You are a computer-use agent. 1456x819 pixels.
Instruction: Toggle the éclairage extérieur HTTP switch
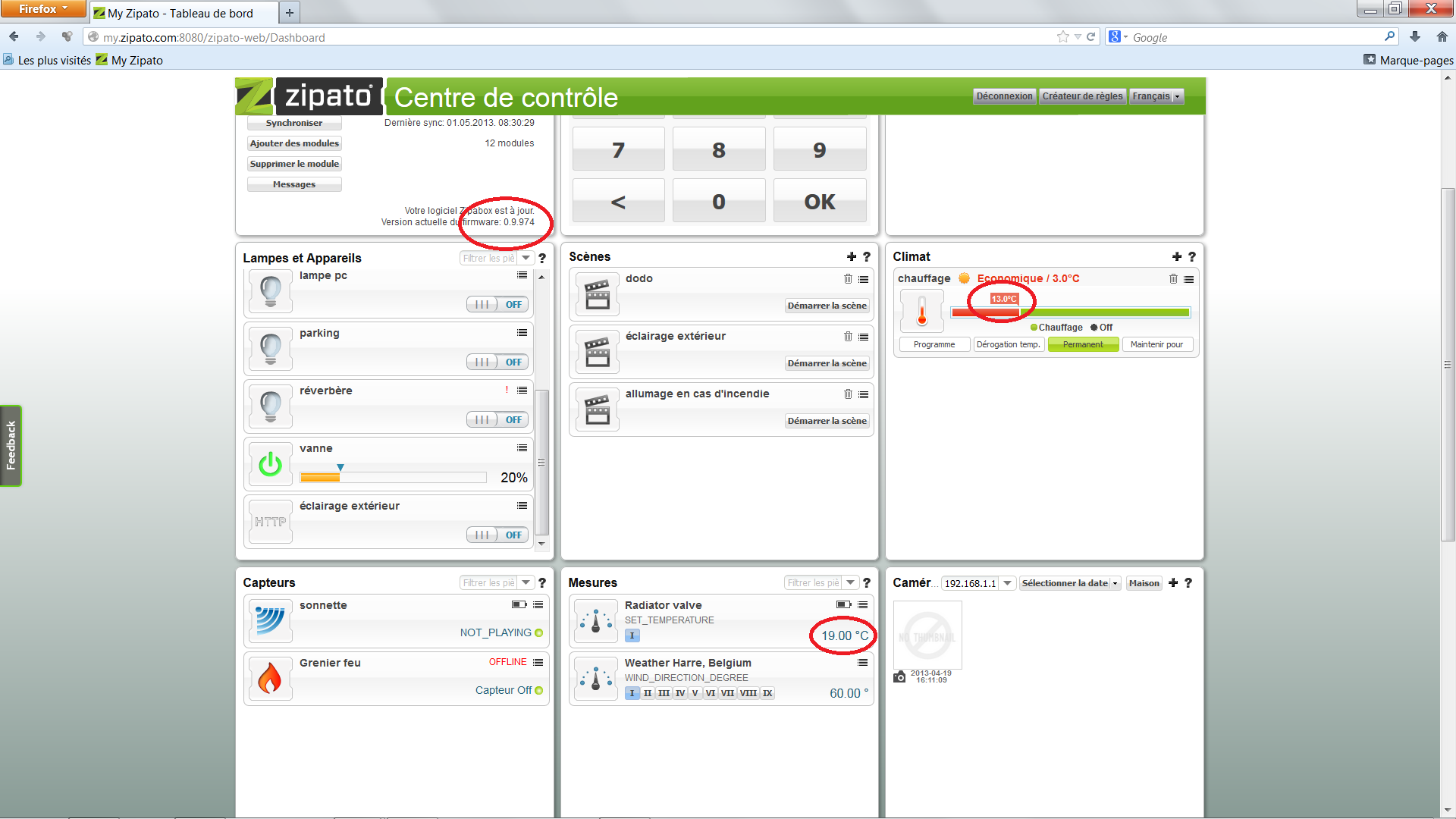(x=496, y=535)
